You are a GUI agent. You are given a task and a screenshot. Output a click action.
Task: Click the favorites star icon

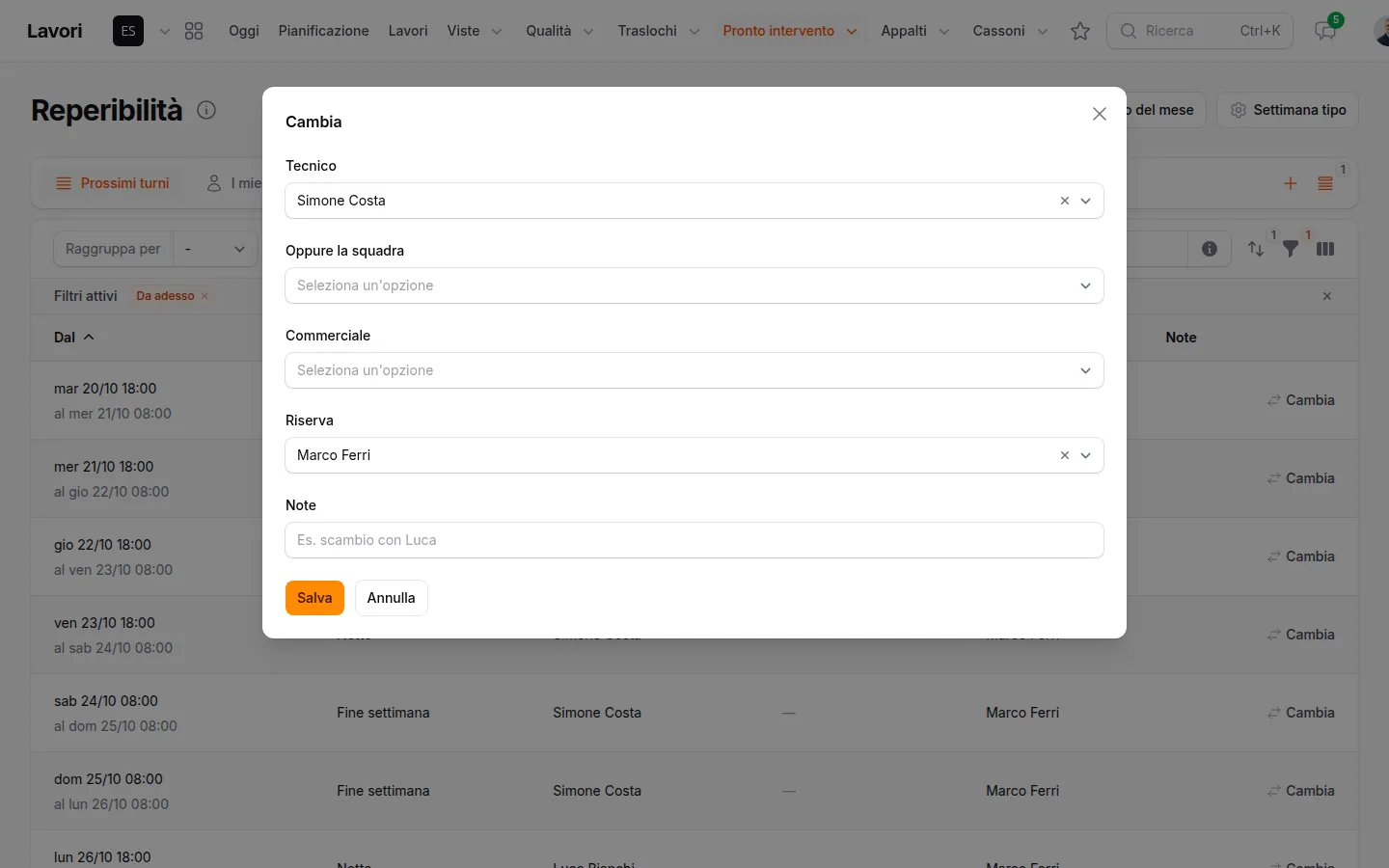(1080, 31)
